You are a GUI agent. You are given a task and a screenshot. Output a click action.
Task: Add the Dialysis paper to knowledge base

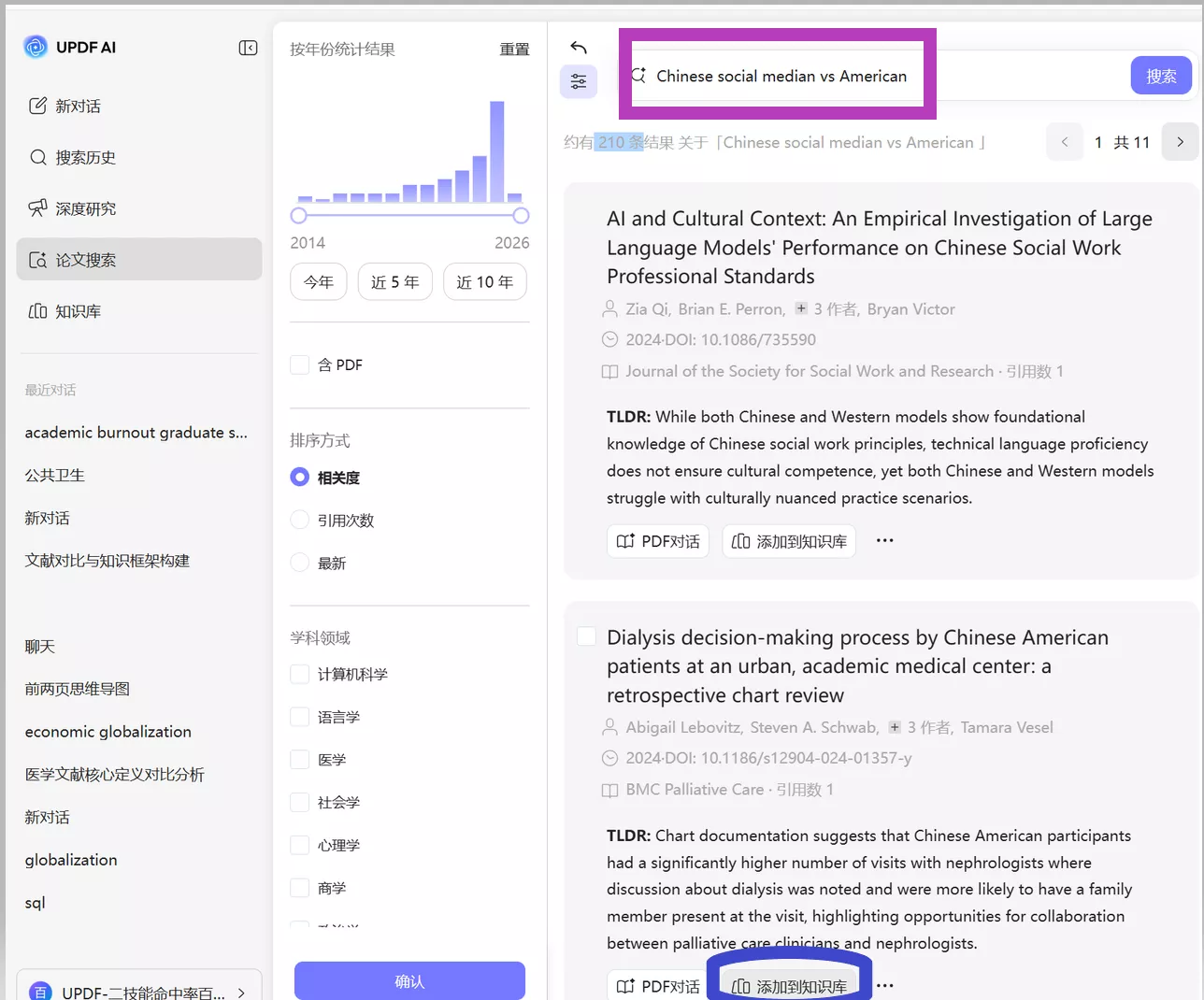click(789, 986)
